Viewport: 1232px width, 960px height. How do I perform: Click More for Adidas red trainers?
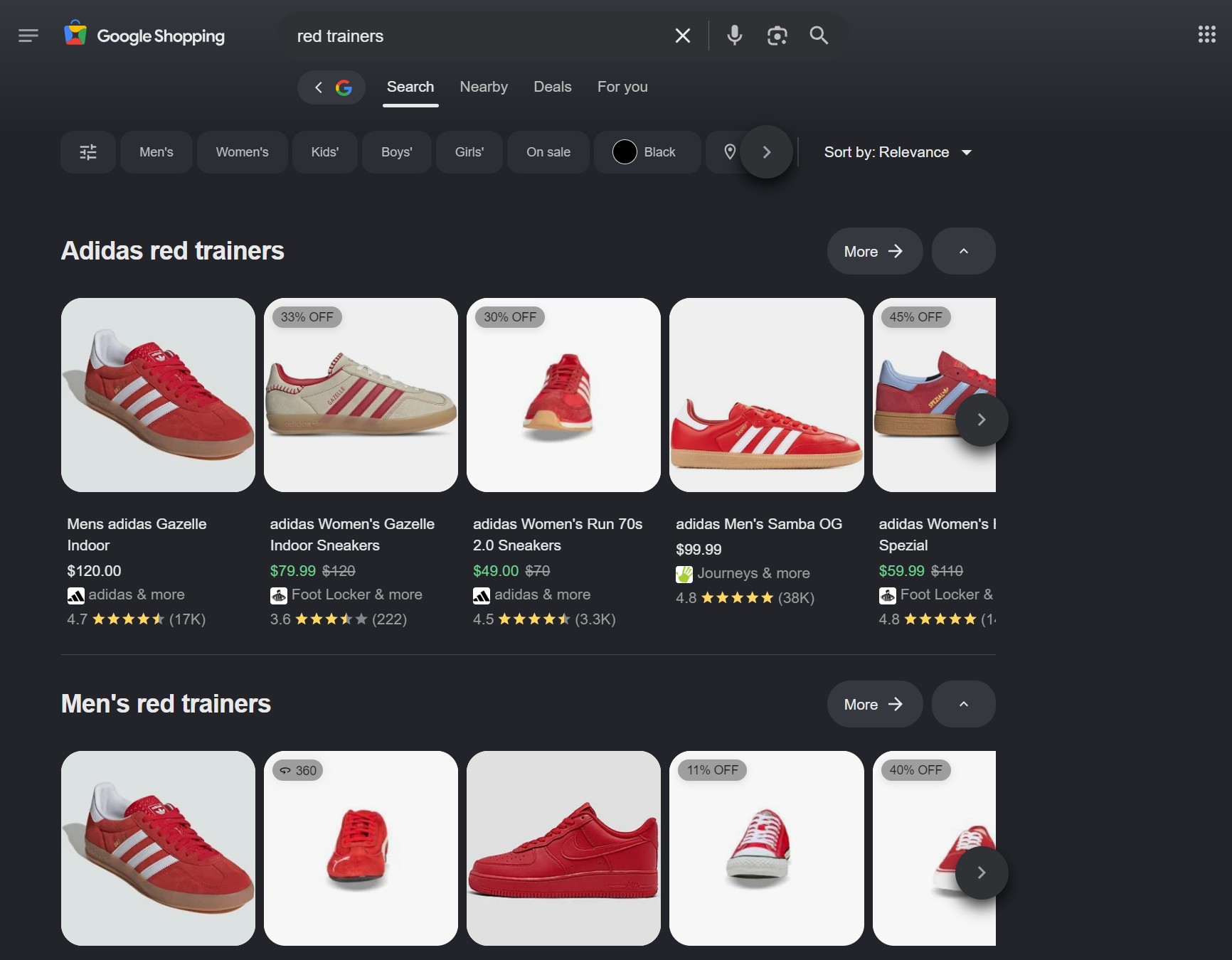[x=874, y=251]
